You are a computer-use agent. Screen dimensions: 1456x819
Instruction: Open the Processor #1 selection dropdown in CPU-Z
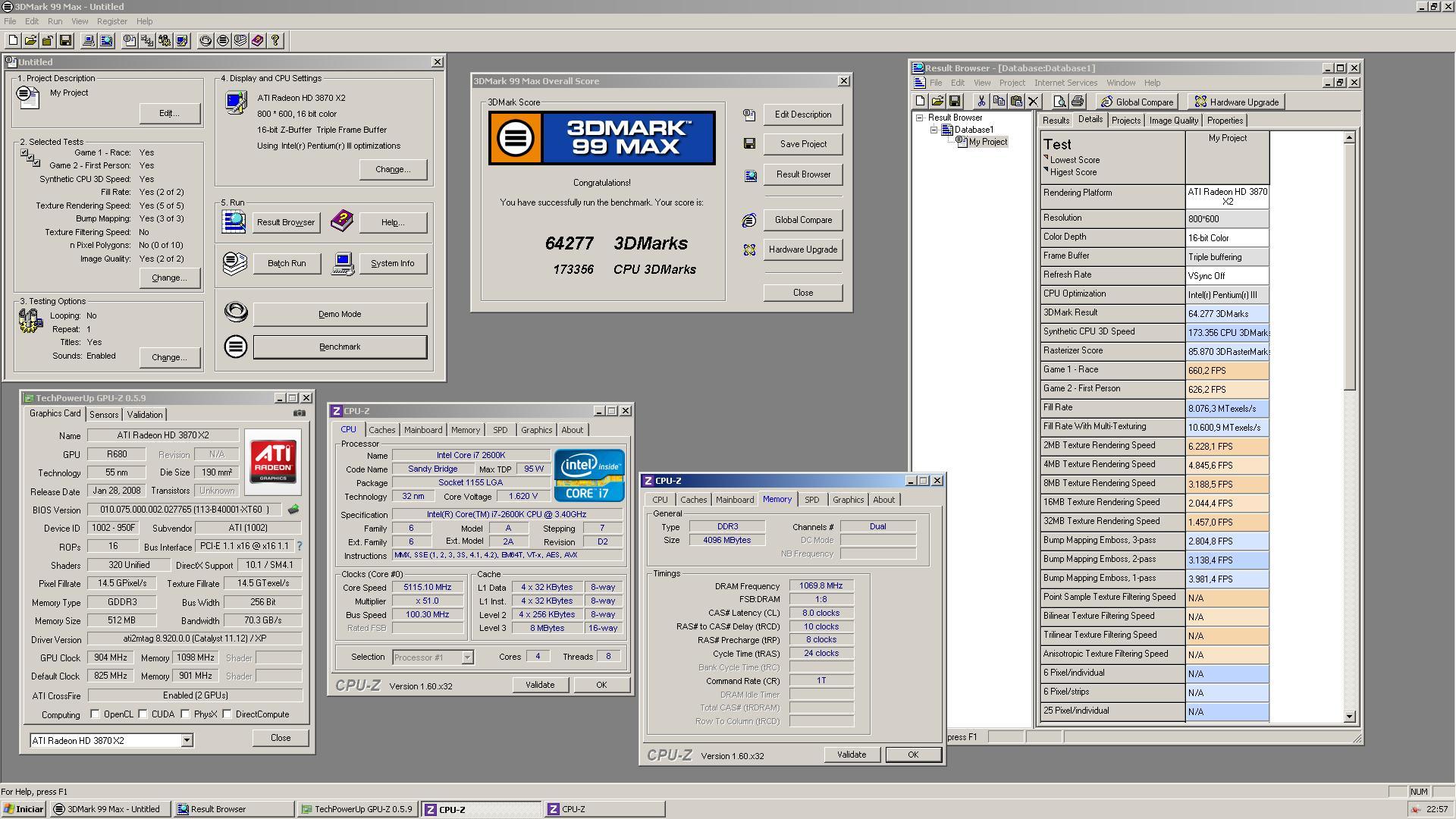pyautogui.click(x=467, y=657)
